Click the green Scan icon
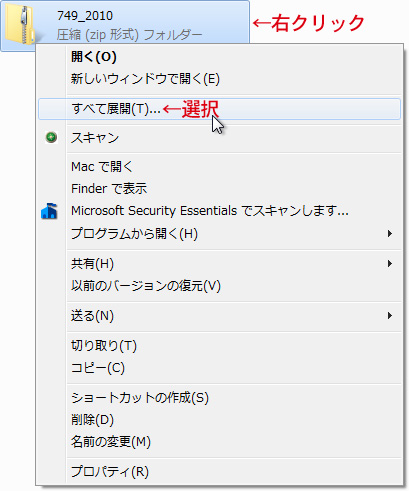This screenshot has width=409, height=491. pos(51,137)
